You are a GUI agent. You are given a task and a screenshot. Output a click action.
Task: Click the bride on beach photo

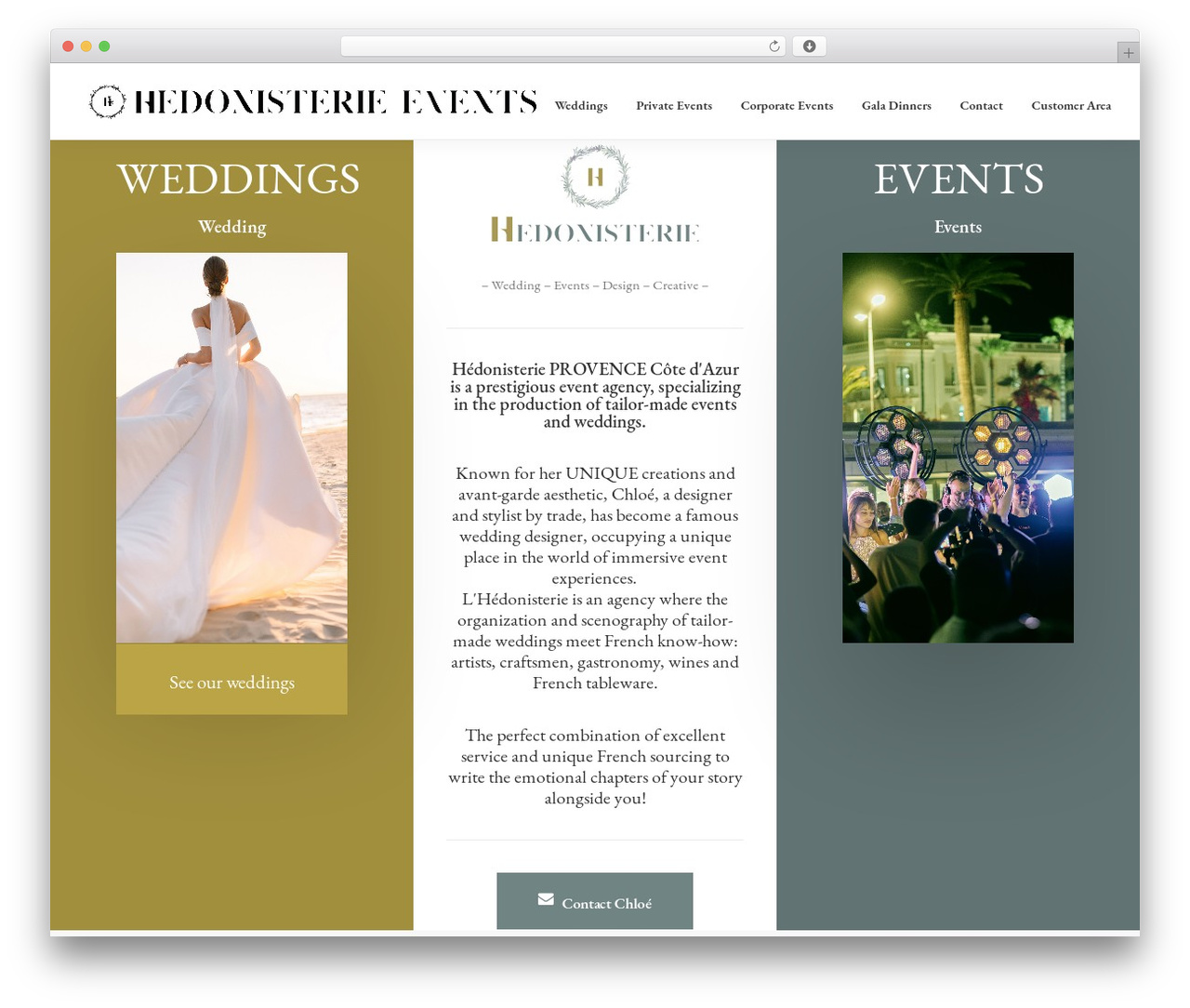(x=231, y=447)
